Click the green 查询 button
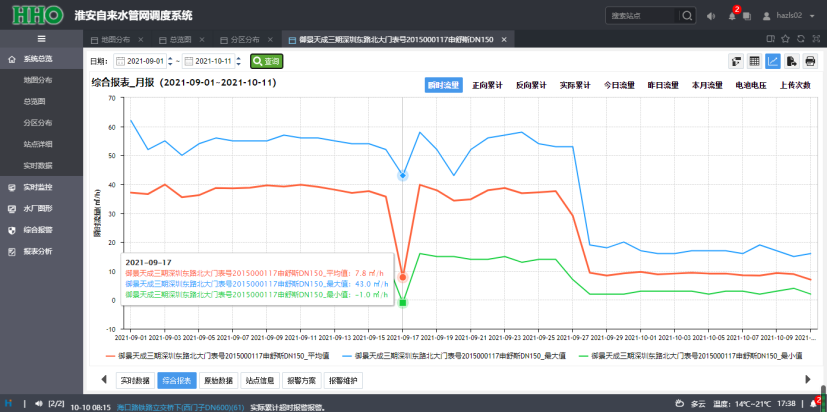 (265, 61)
